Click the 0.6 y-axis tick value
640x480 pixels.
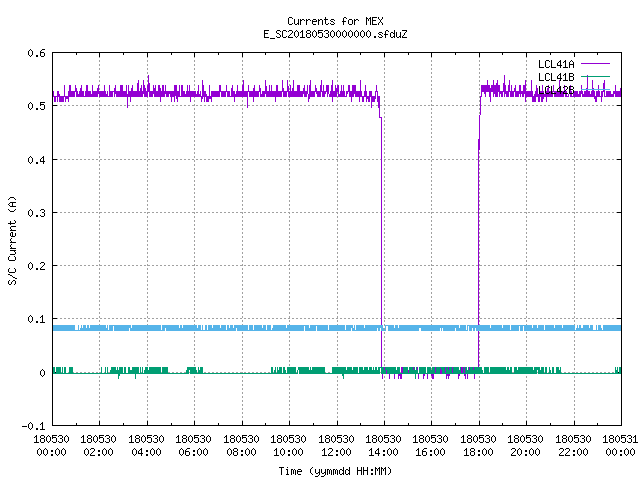(x=36, y=53)
